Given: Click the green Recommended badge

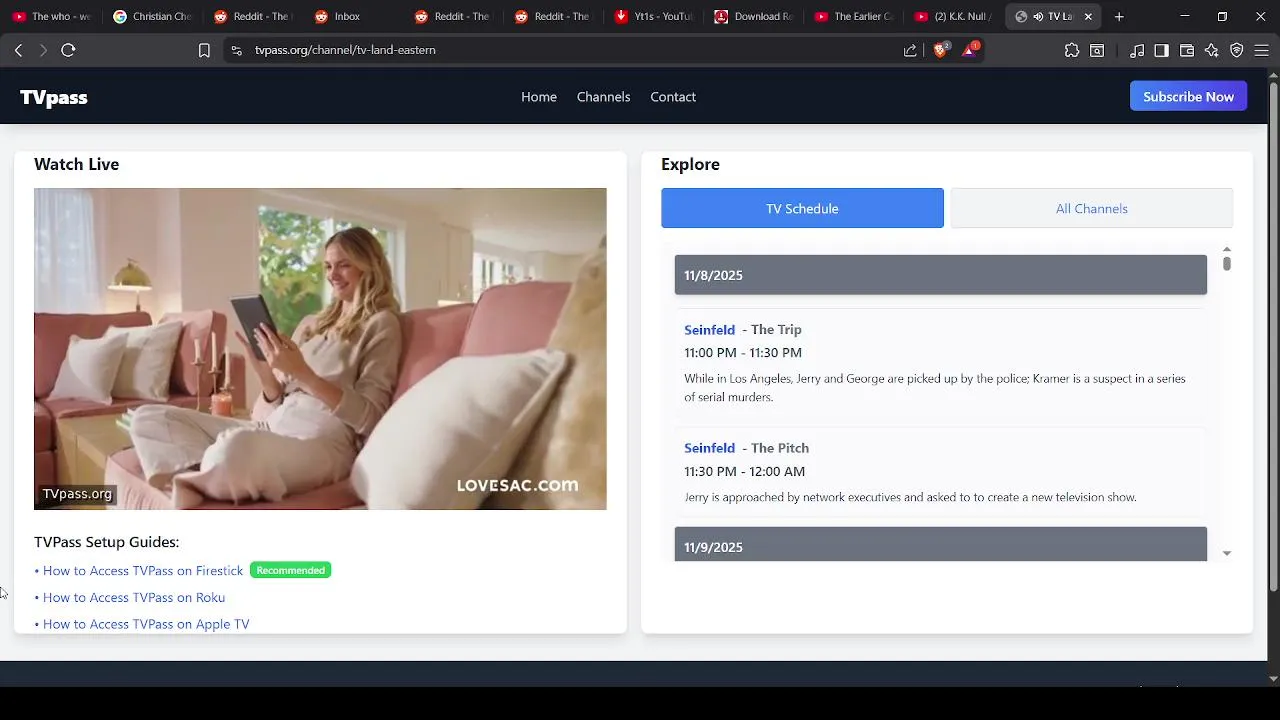Looking at the screenshot, I should (290, 570).
